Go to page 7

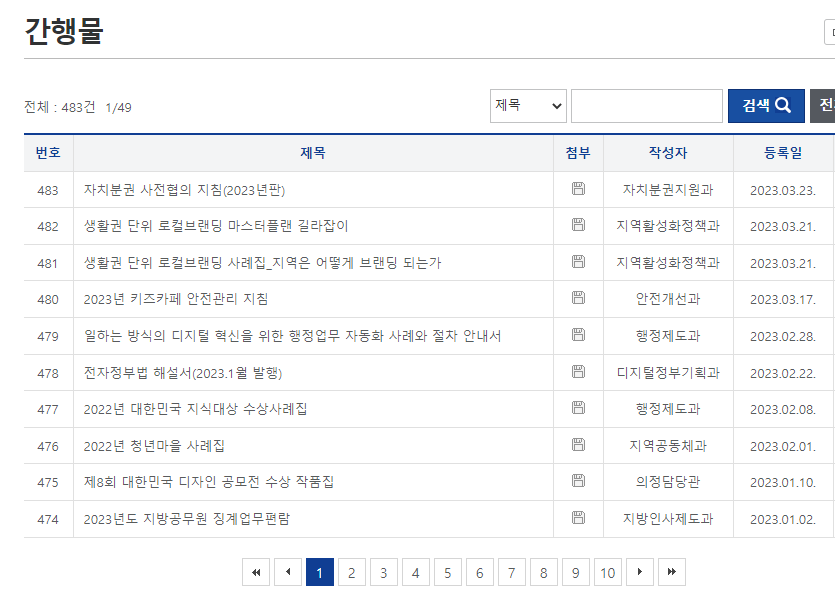[x=512, y=572]
